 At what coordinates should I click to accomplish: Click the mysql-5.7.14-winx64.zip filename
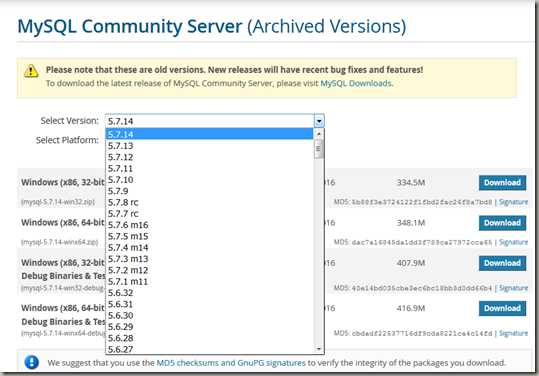tap(59, 242)
